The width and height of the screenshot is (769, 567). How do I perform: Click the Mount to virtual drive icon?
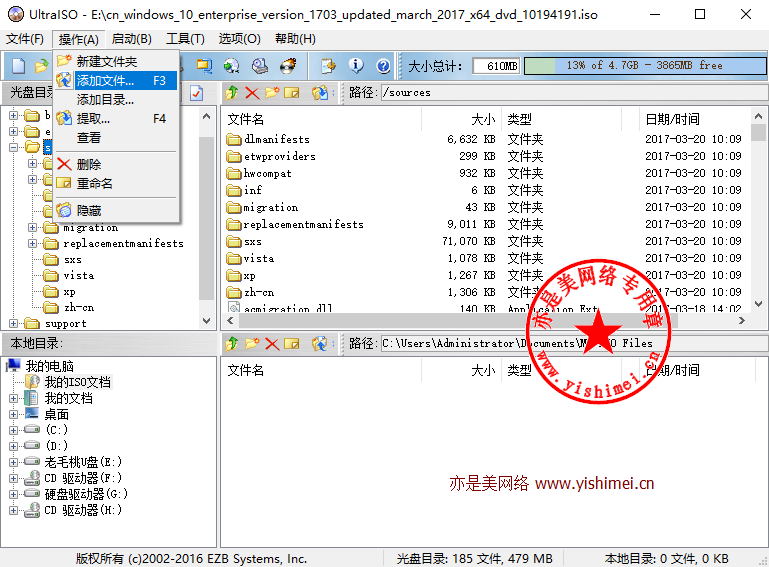pos(260,66)
